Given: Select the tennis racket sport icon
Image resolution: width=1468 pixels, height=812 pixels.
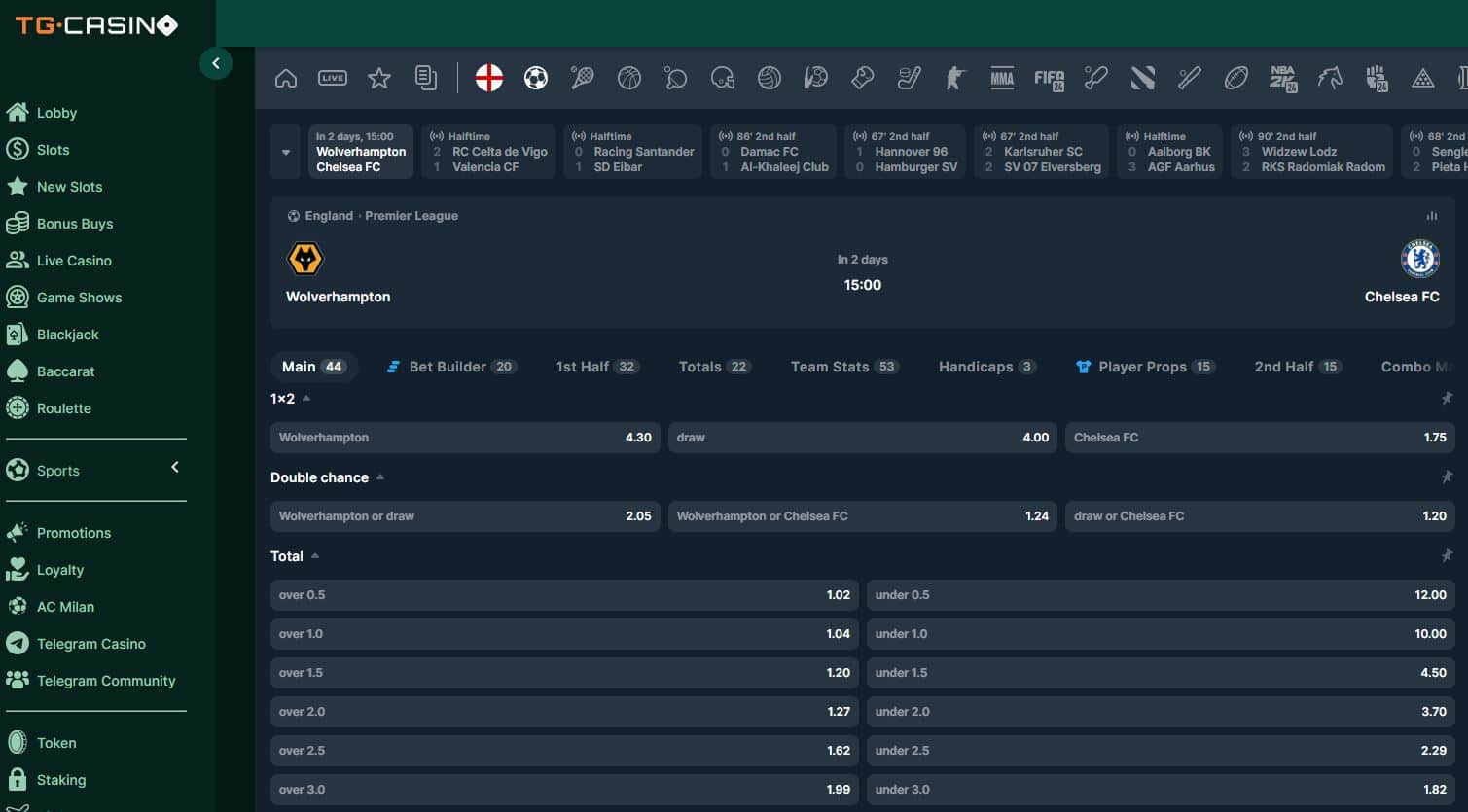Looking at the screenshot, I should 583,78.
